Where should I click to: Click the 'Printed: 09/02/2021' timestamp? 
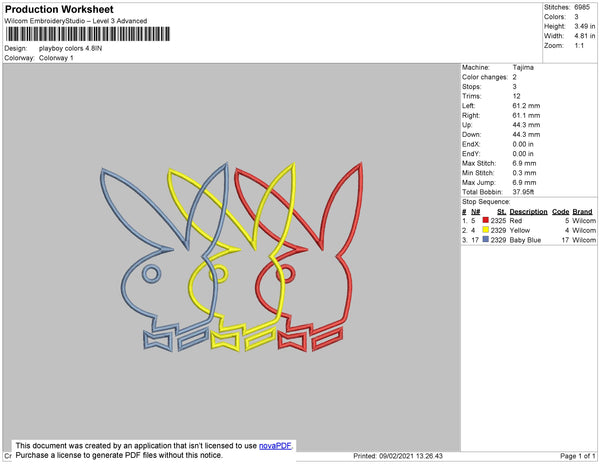[x=398, y=456]
